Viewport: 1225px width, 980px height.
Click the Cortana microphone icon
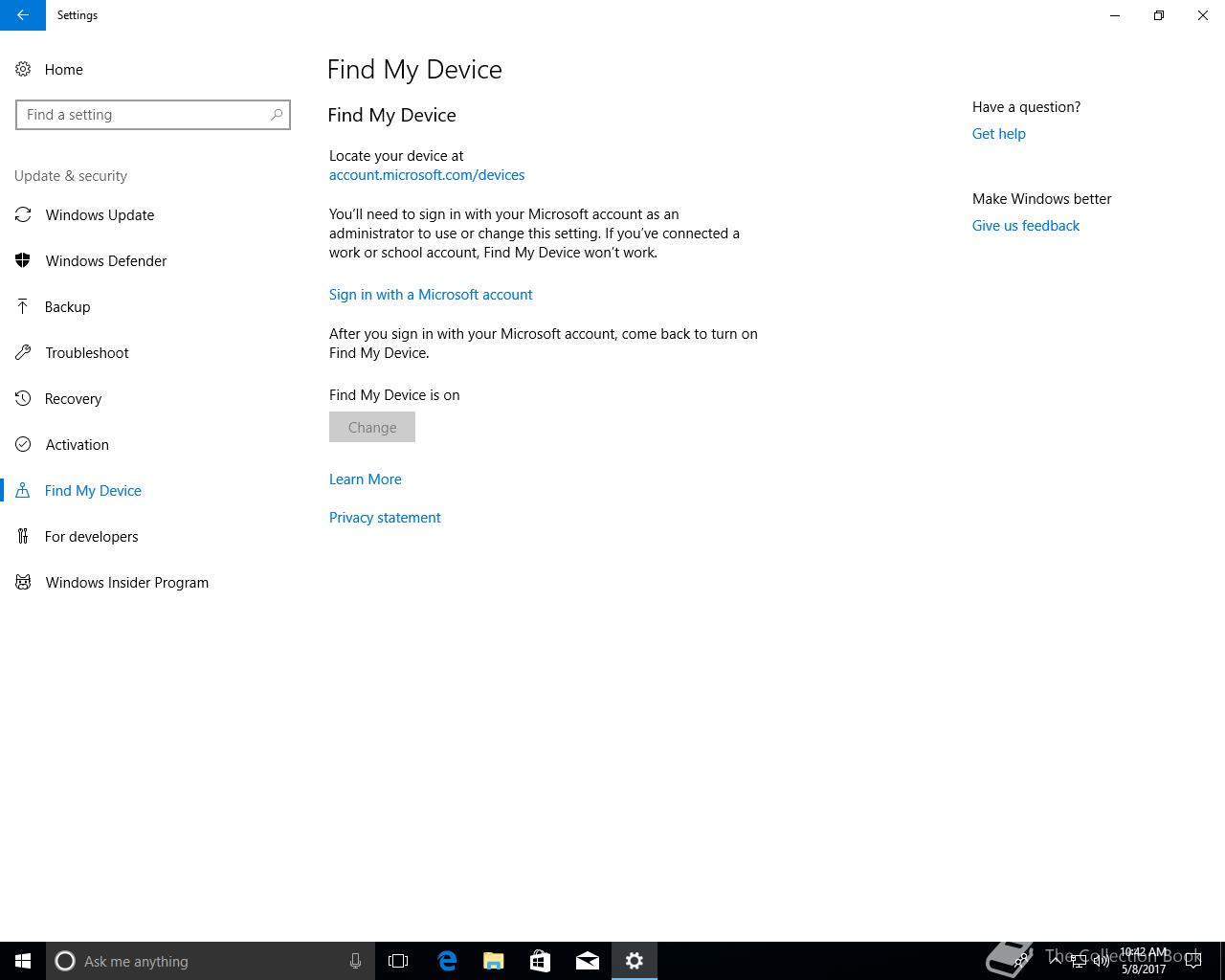click(x=355, y=961)
